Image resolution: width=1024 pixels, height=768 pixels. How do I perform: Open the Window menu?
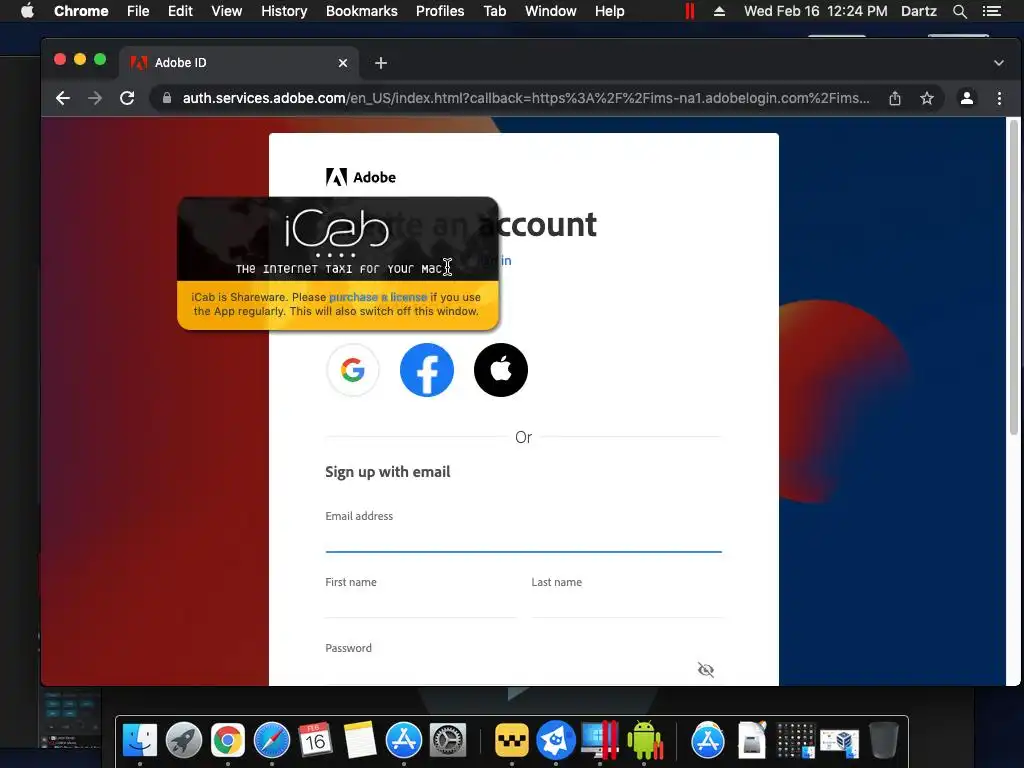[x=551, y=11]
